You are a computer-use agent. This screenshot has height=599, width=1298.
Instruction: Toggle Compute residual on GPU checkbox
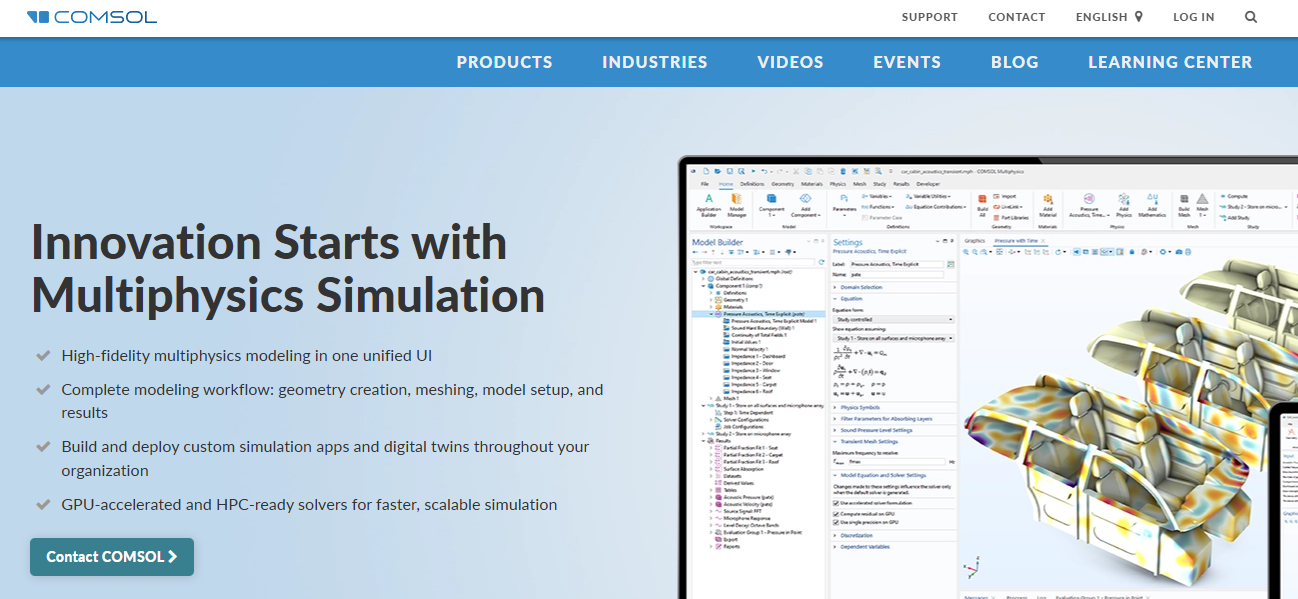[x=836, y=514]
